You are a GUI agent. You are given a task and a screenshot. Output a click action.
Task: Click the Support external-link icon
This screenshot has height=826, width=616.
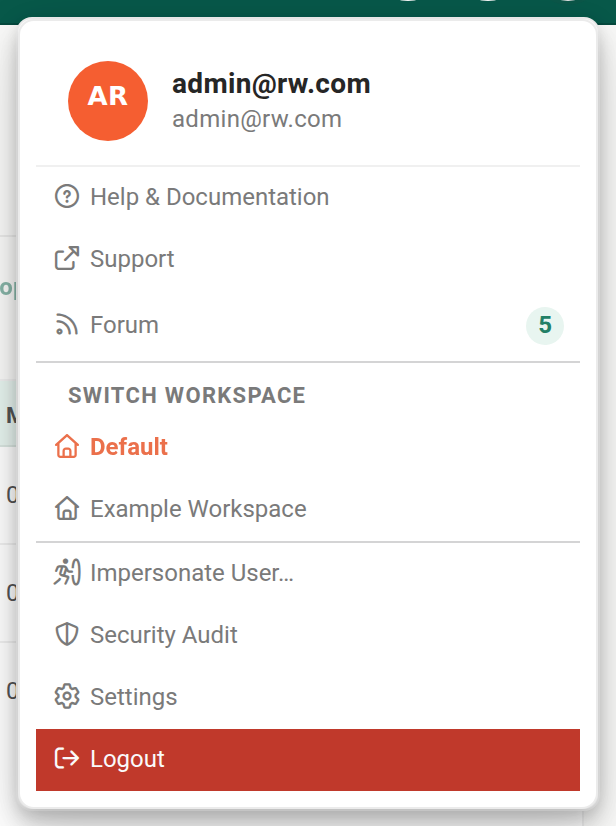coord(67,259)
